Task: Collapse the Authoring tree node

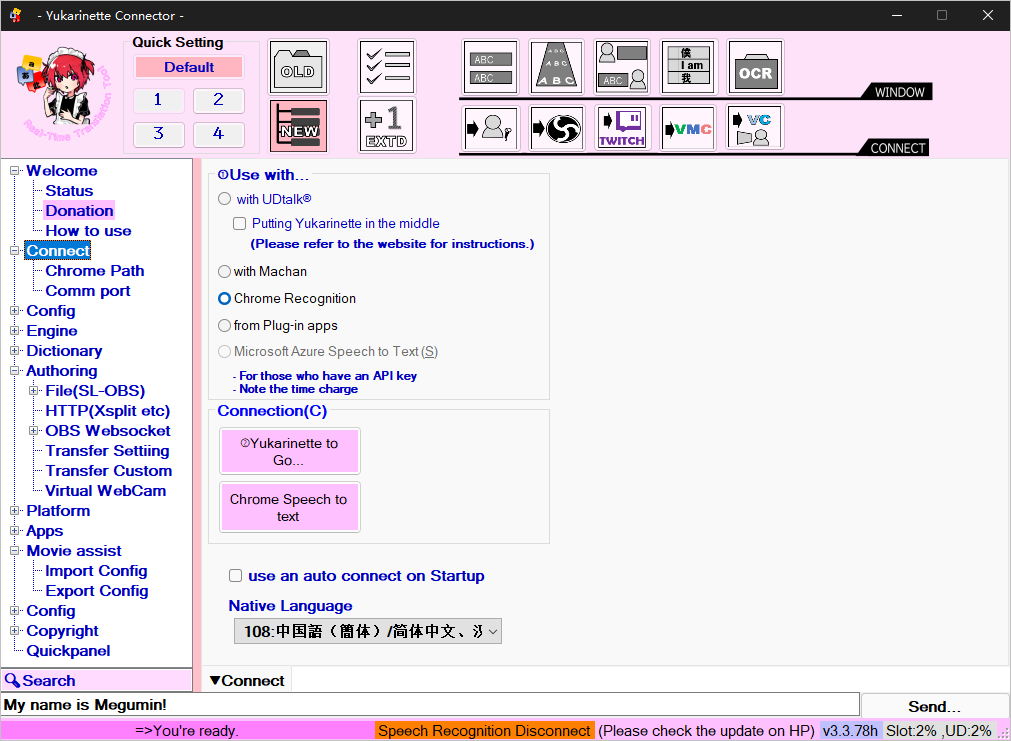Action: tap(15, 371)
